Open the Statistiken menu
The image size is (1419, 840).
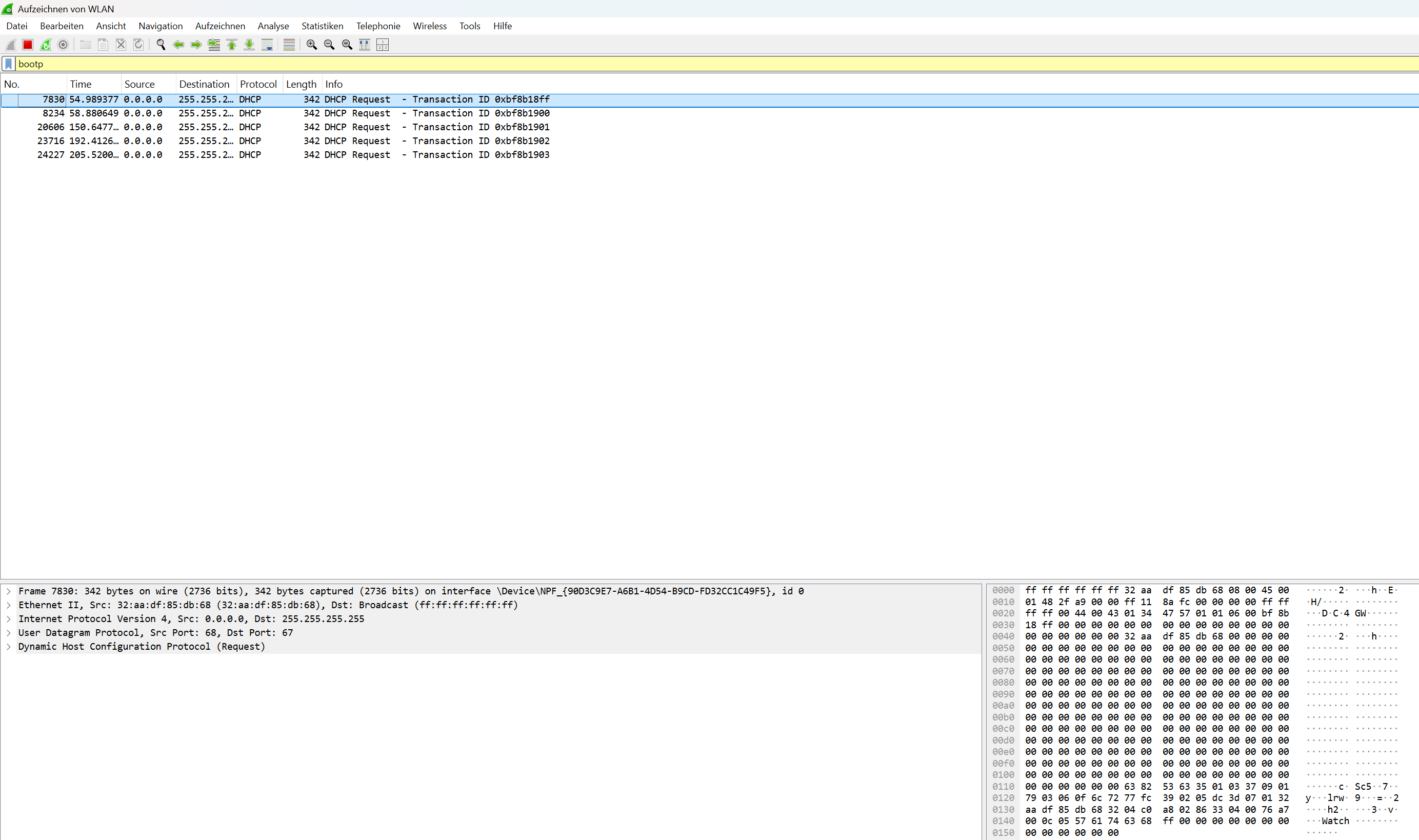point(322,26)
